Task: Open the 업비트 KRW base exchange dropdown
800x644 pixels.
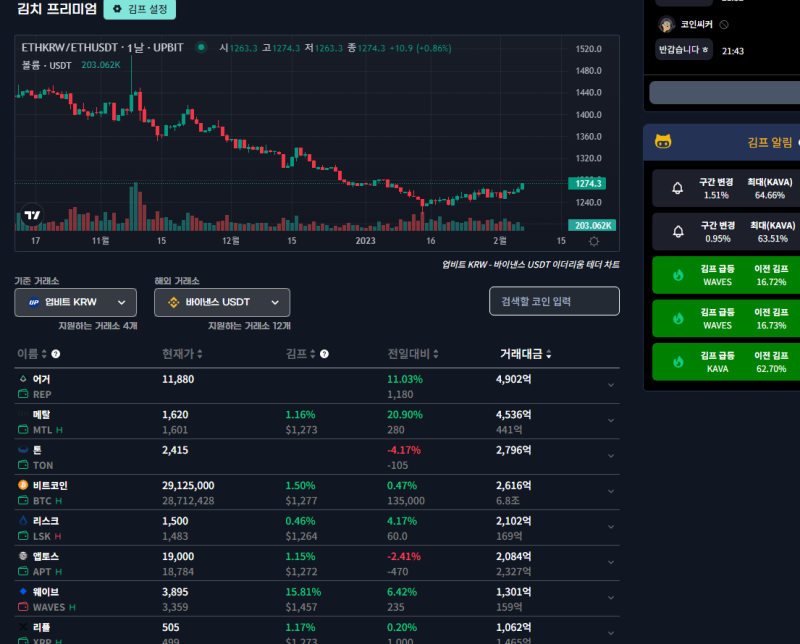Action: [x=76, y=302]
